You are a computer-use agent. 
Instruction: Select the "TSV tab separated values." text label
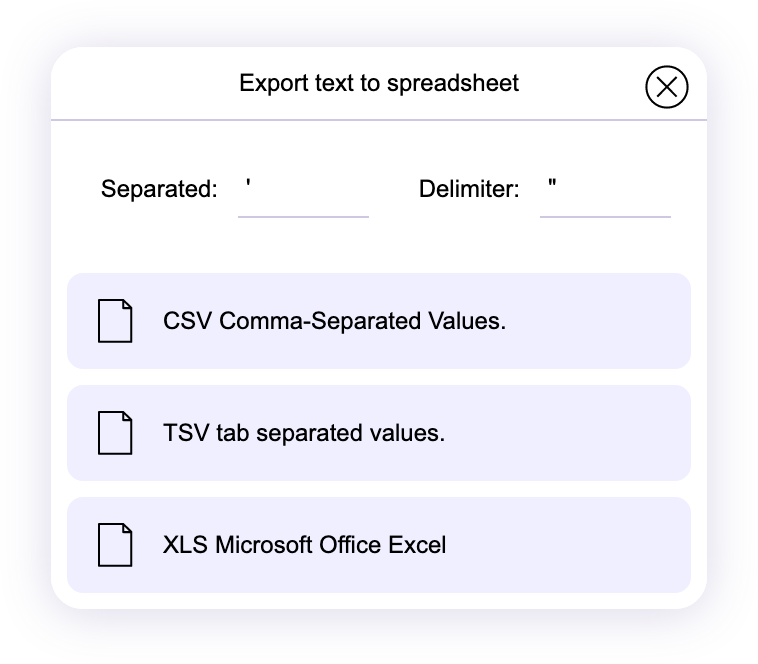[304, 433]
